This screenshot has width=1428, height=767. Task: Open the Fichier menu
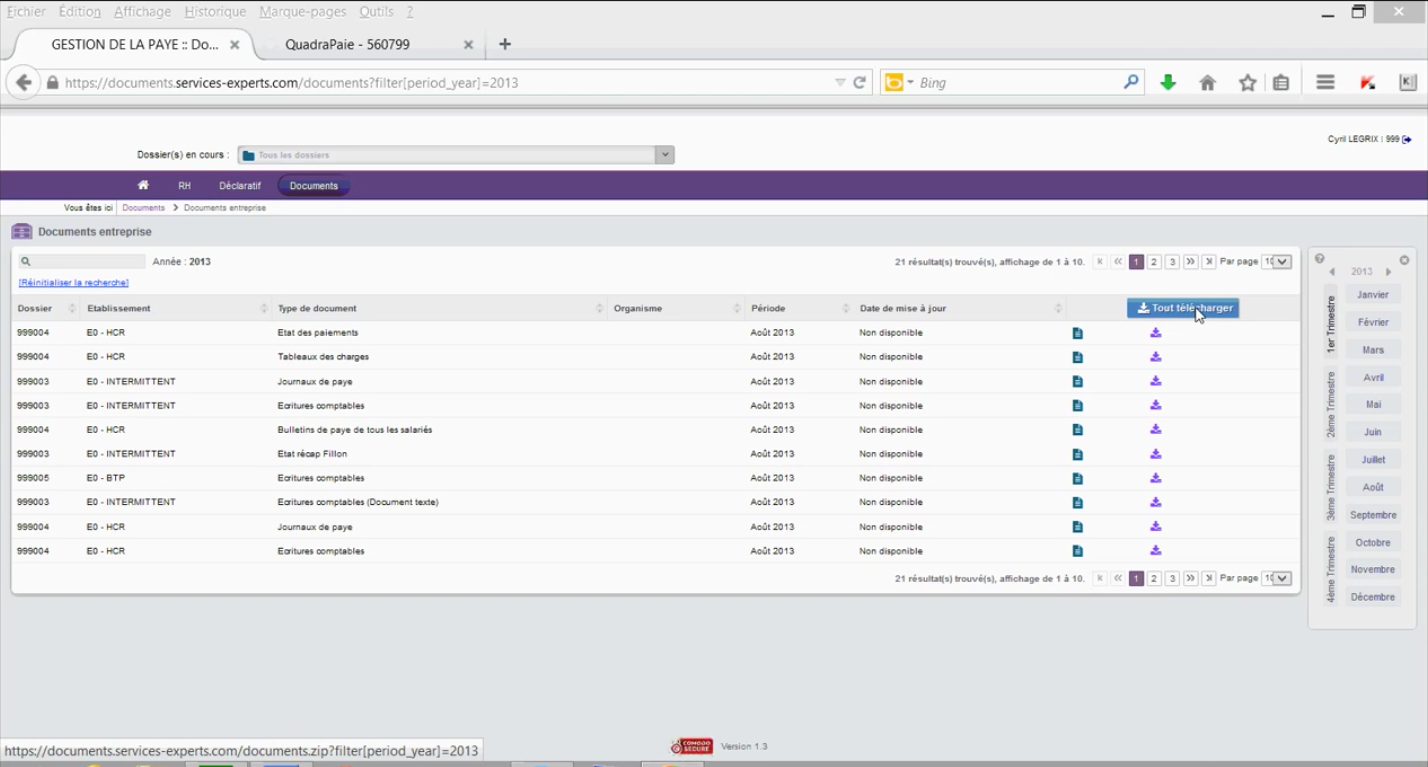tap(26, 12)
